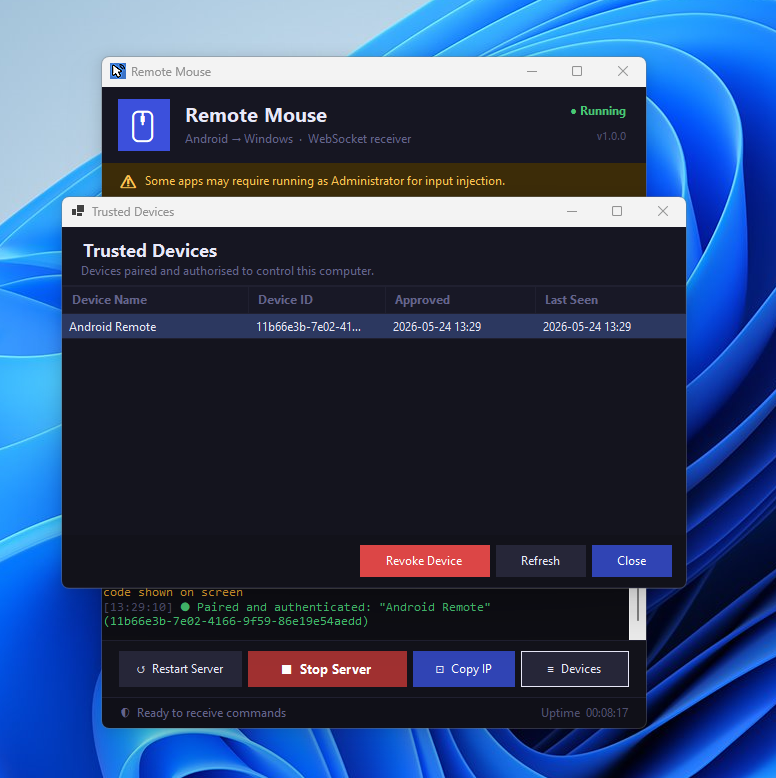Click the log scrollbar in Remote Mouse window
The height and width of the screenshot is (778, 776).
point(638,614)
